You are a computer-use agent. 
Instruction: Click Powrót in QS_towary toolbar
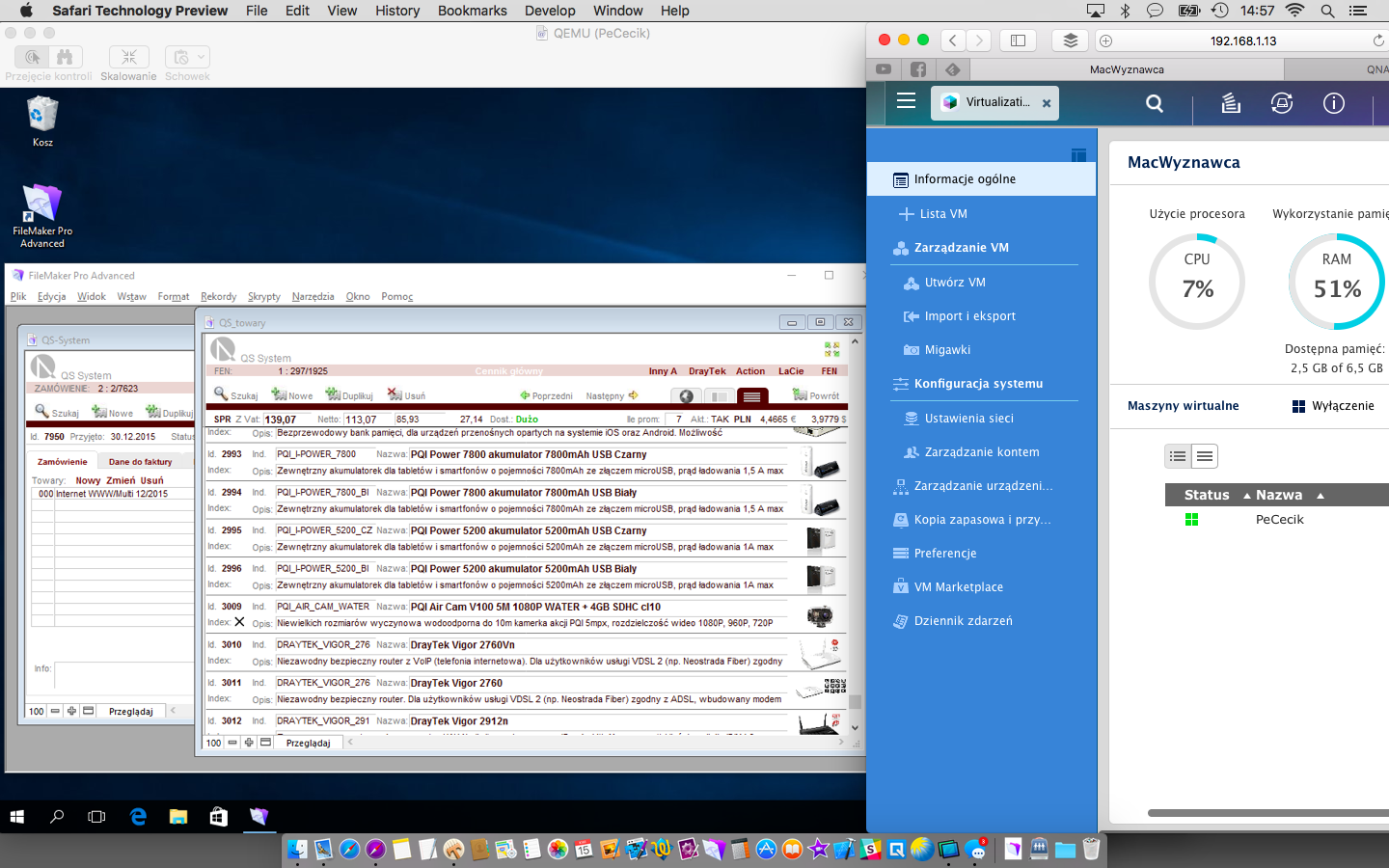pos(815,395)
